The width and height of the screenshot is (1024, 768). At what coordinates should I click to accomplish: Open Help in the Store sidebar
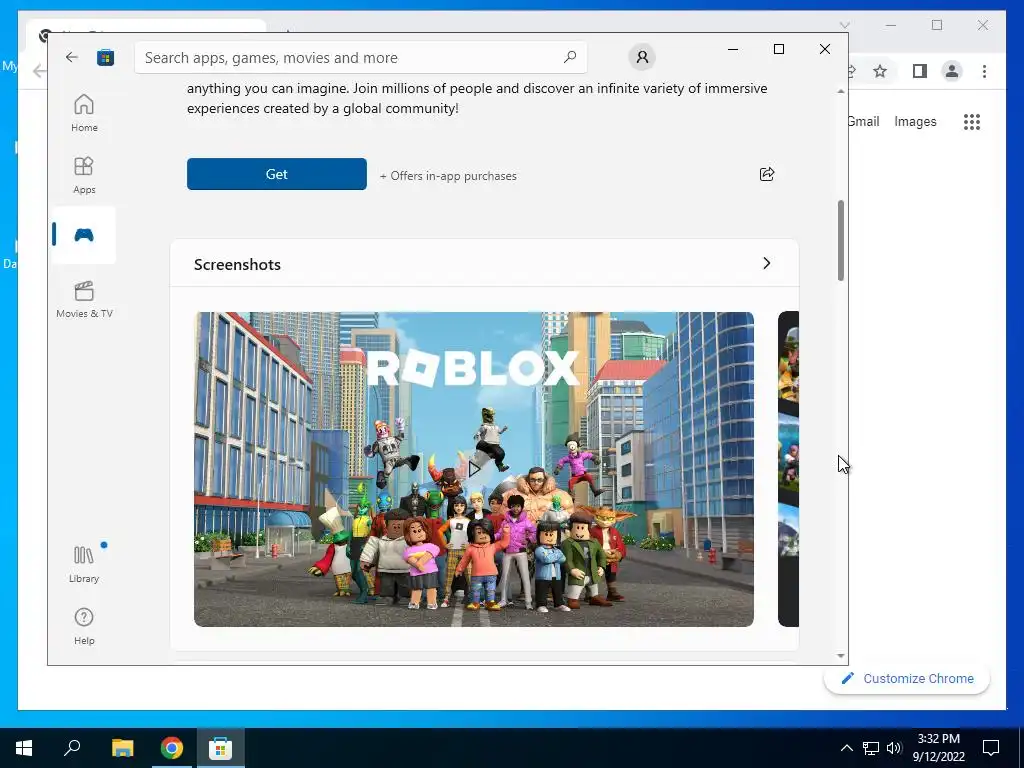click(x=84, y=626)
